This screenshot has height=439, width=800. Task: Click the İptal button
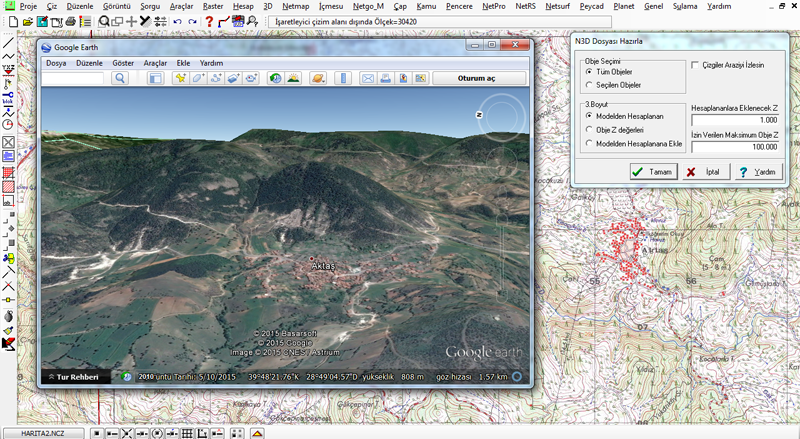706,172
